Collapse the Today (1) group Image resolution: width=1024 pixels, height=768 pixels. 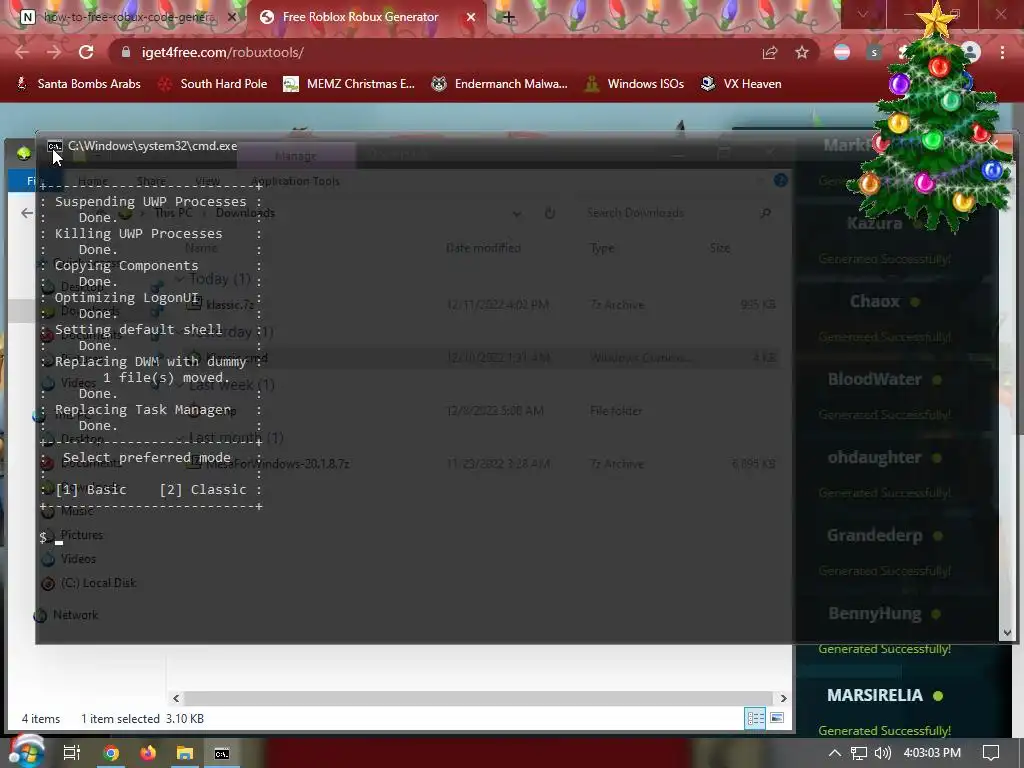tap(180, 280)
